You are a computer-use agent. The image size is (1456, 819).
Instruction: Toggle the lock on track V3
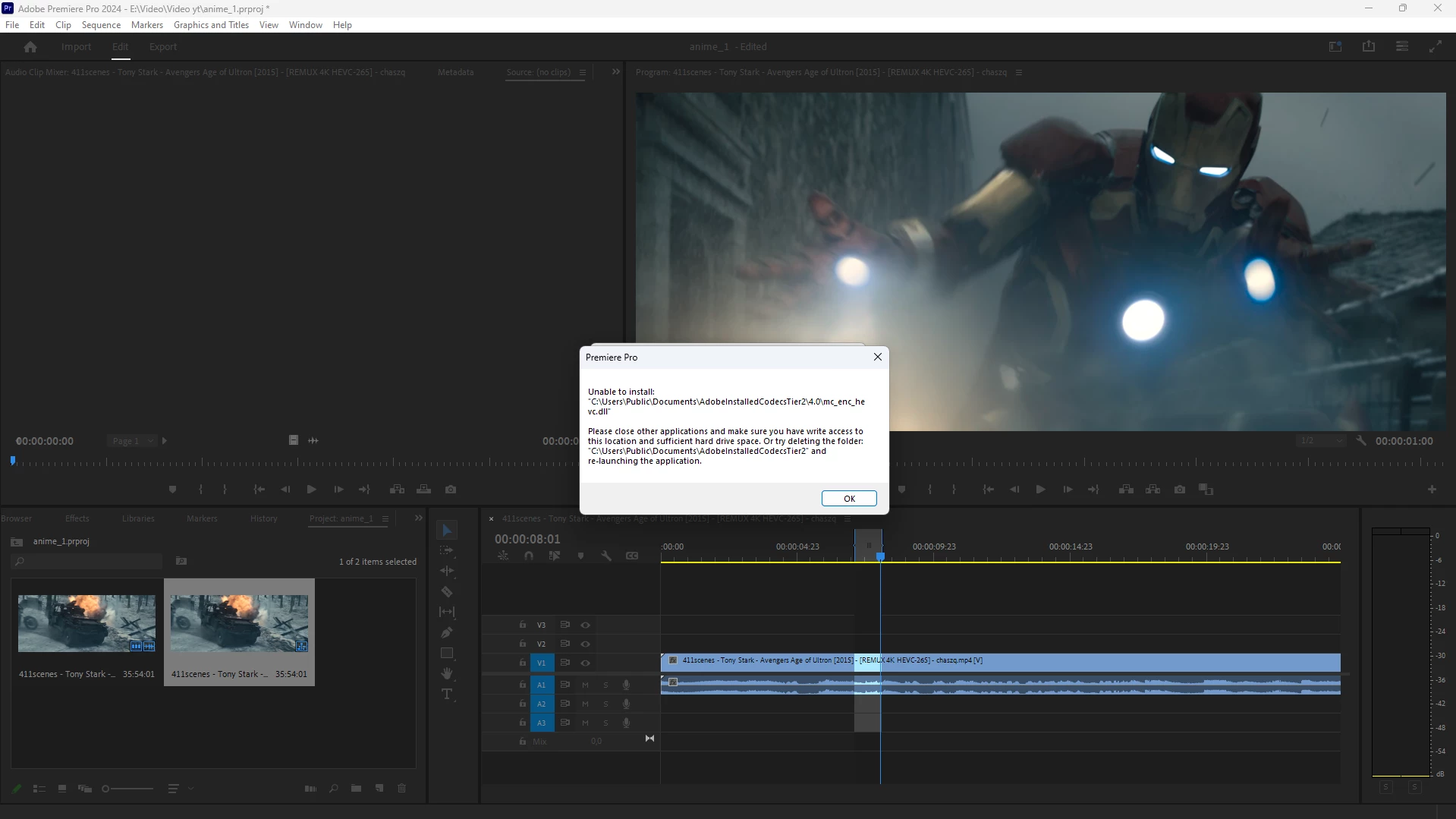[523, 625]
